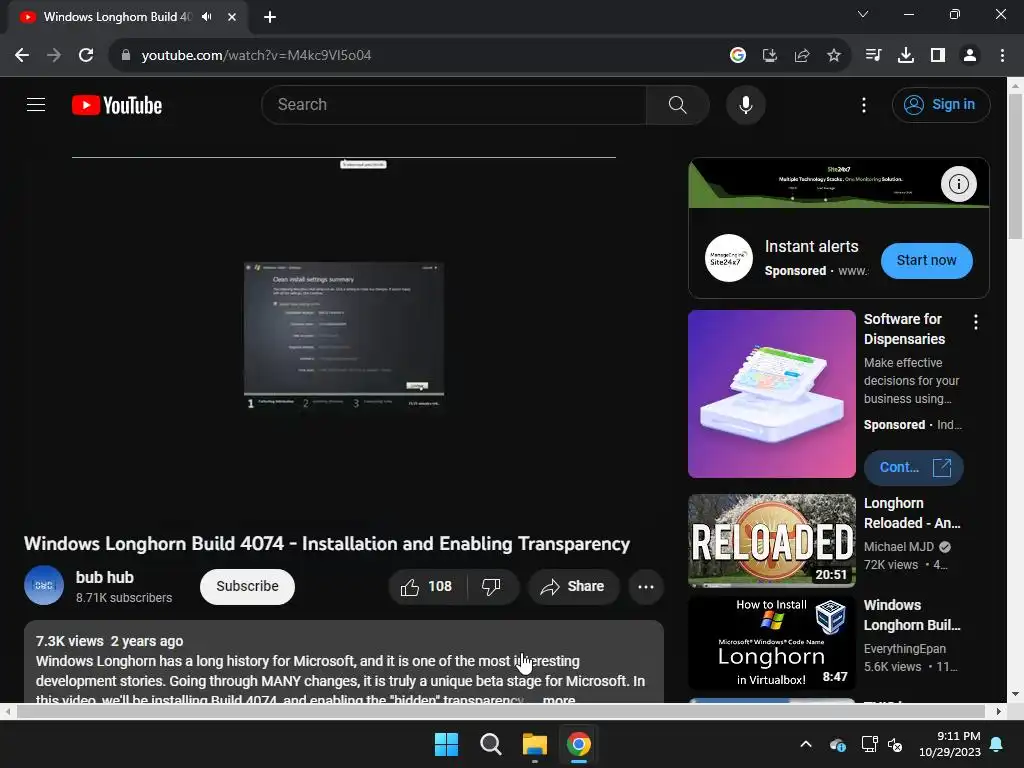This screenshot has width=1024, height=768.
Task: Select the Windows Longhorn Build tab
Action: tap(118, 16)
